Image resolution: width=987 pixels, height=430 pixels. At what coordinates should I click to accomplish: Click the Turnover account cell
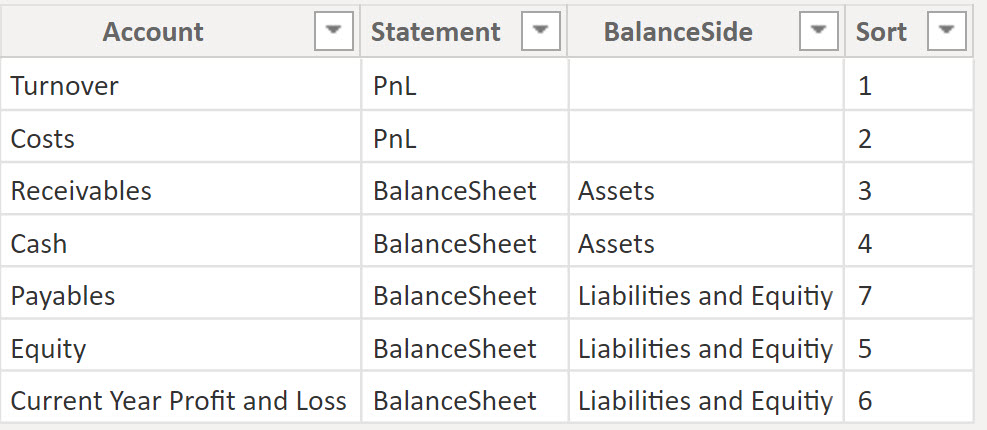pyautogui.click(x=181, y=86)
